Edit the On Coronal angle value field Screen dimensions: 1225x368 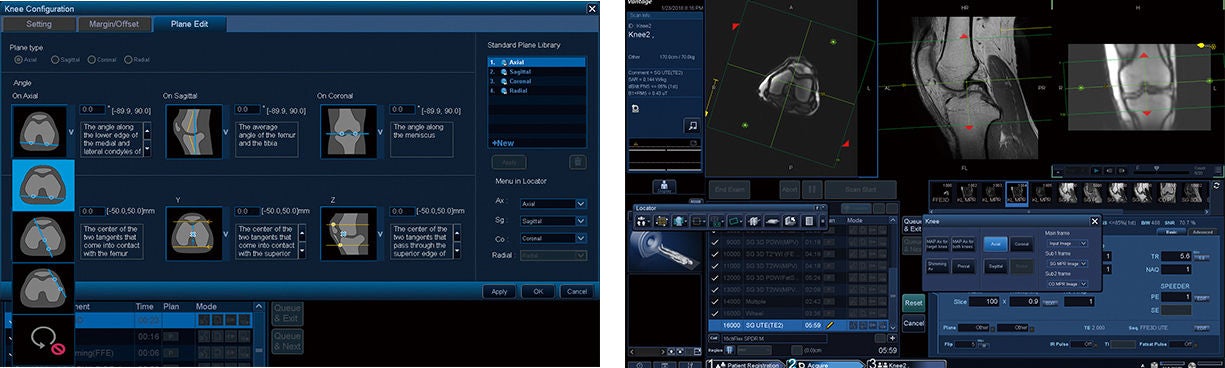click(401, 109)
